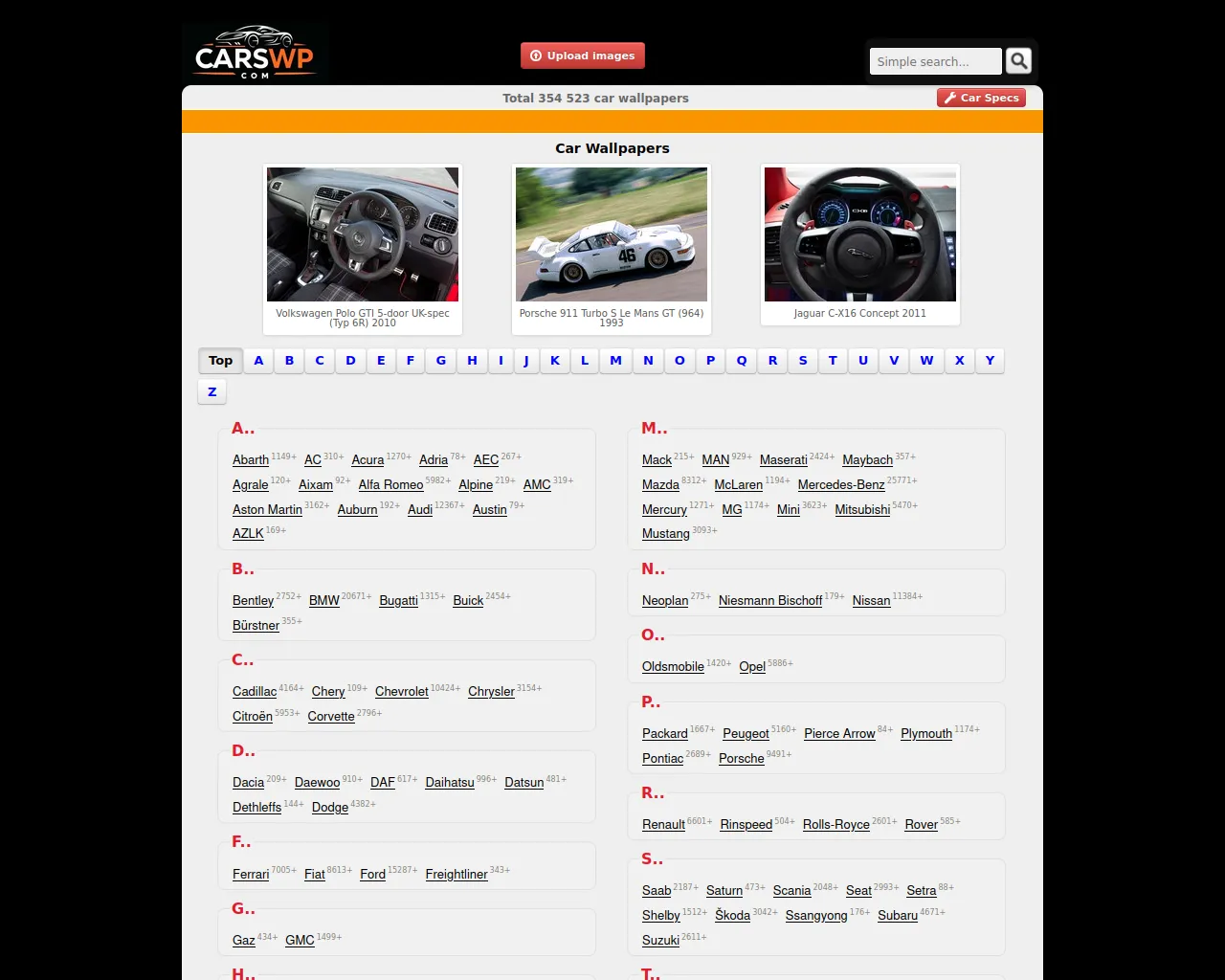Switch to the letter J tab
The image size is (1225, 980).
click(526, 361)
